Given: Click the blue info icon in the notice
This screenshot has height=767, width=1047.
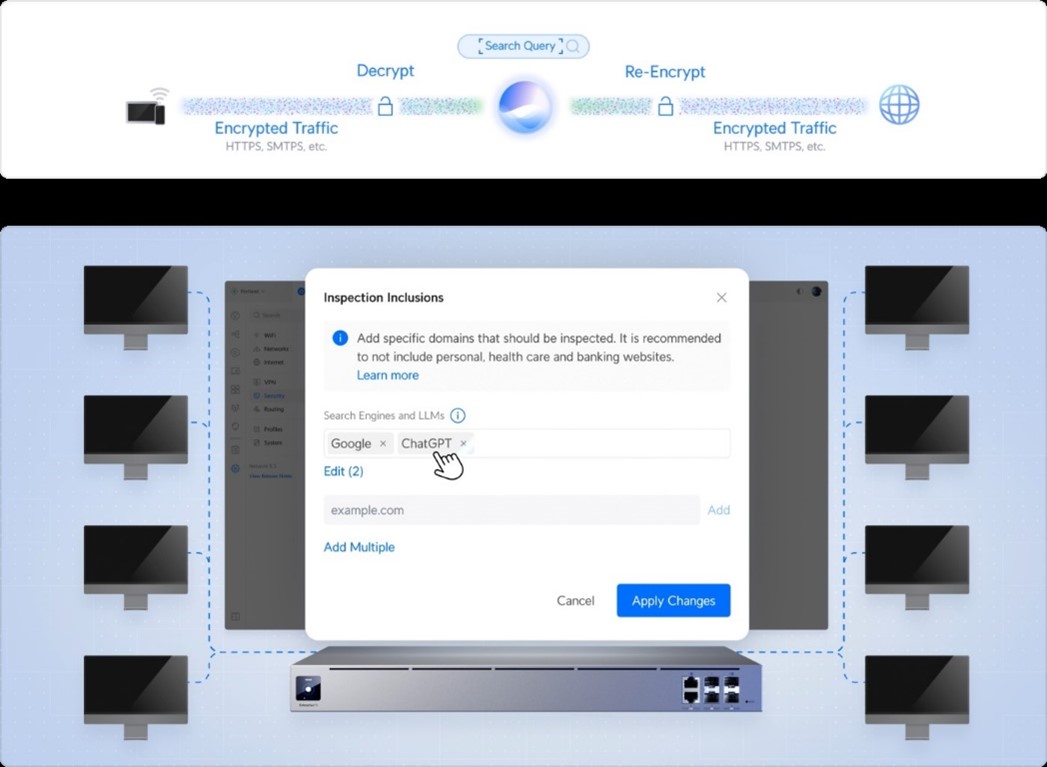Looking at the screenshot, I should coord(340,338).
